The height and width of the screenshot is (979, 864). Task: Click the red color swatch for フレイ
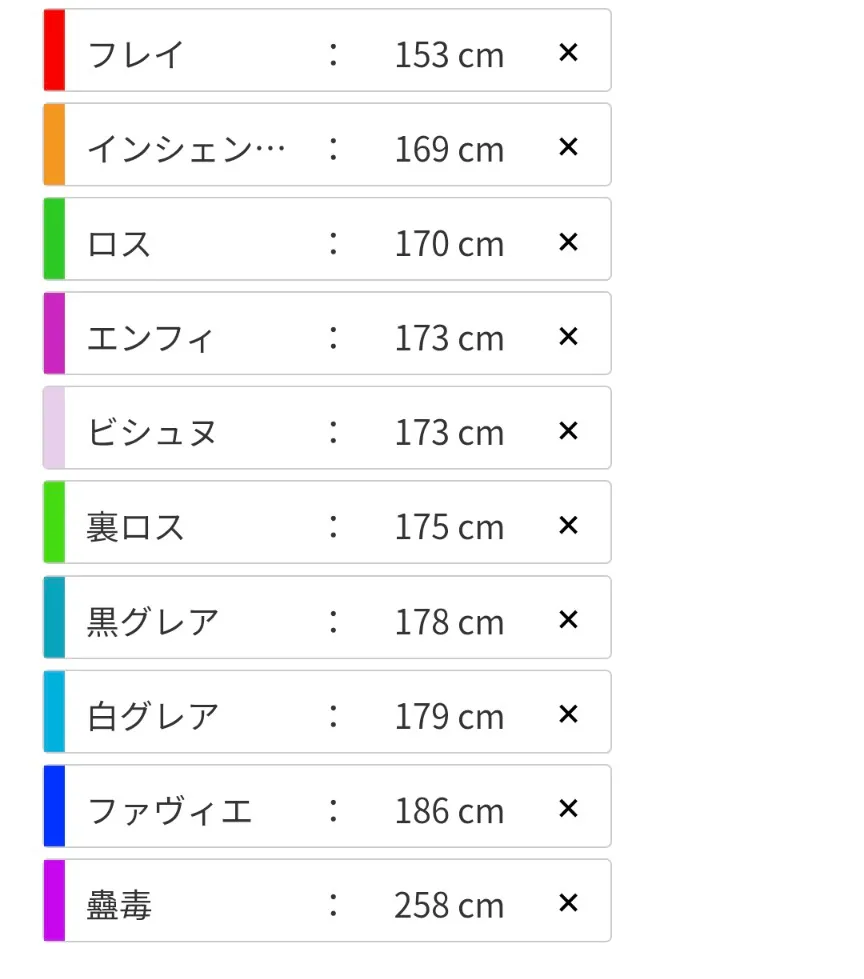click(x=54, y=50)
